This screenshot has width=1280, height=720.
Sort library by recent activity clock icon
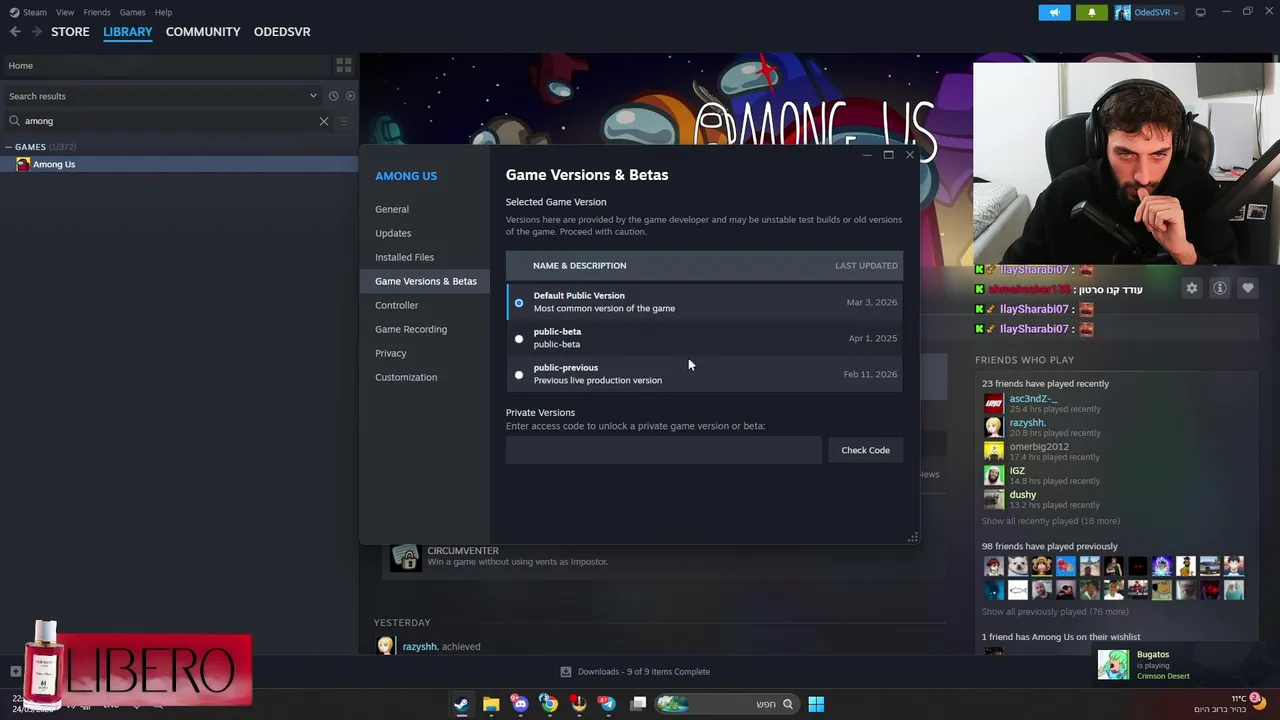coord(333,96)
